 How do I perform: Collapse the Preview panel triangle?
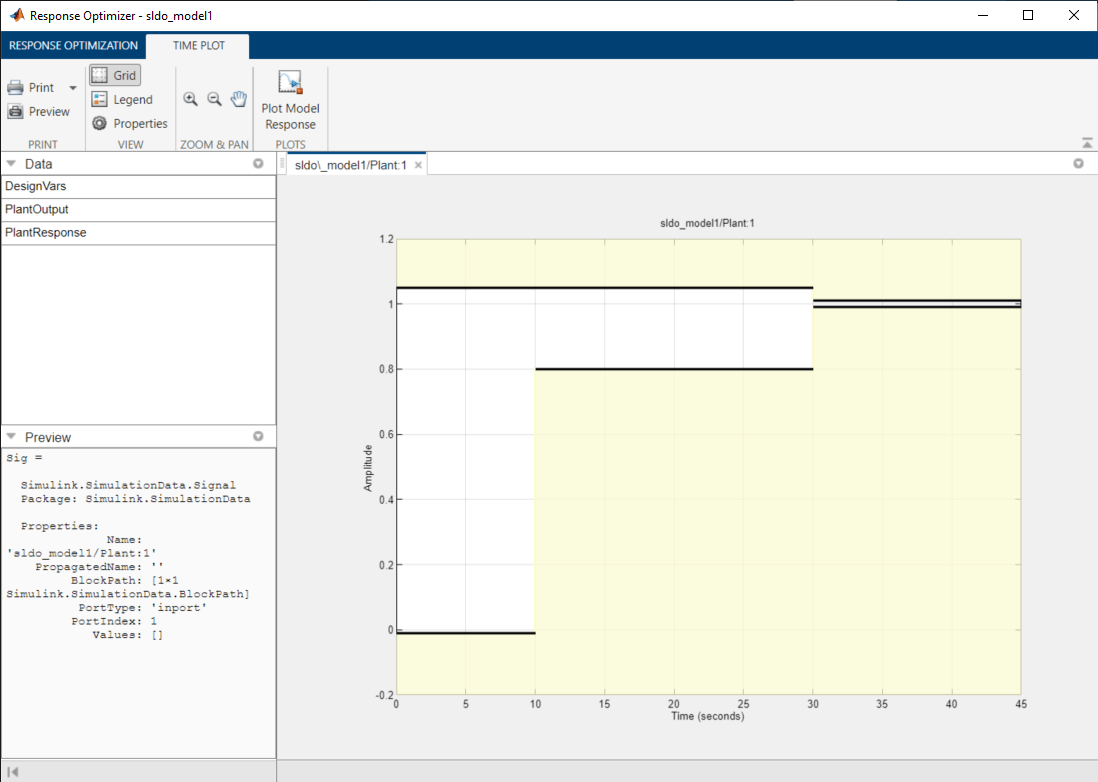pos(11,437)
